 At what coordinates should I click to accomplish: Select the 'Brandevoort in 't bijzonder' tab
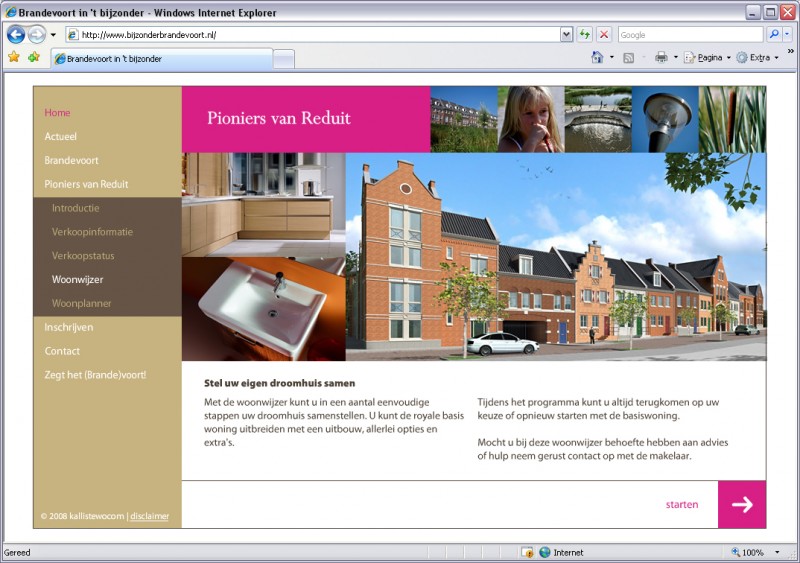tap(162, 59)
